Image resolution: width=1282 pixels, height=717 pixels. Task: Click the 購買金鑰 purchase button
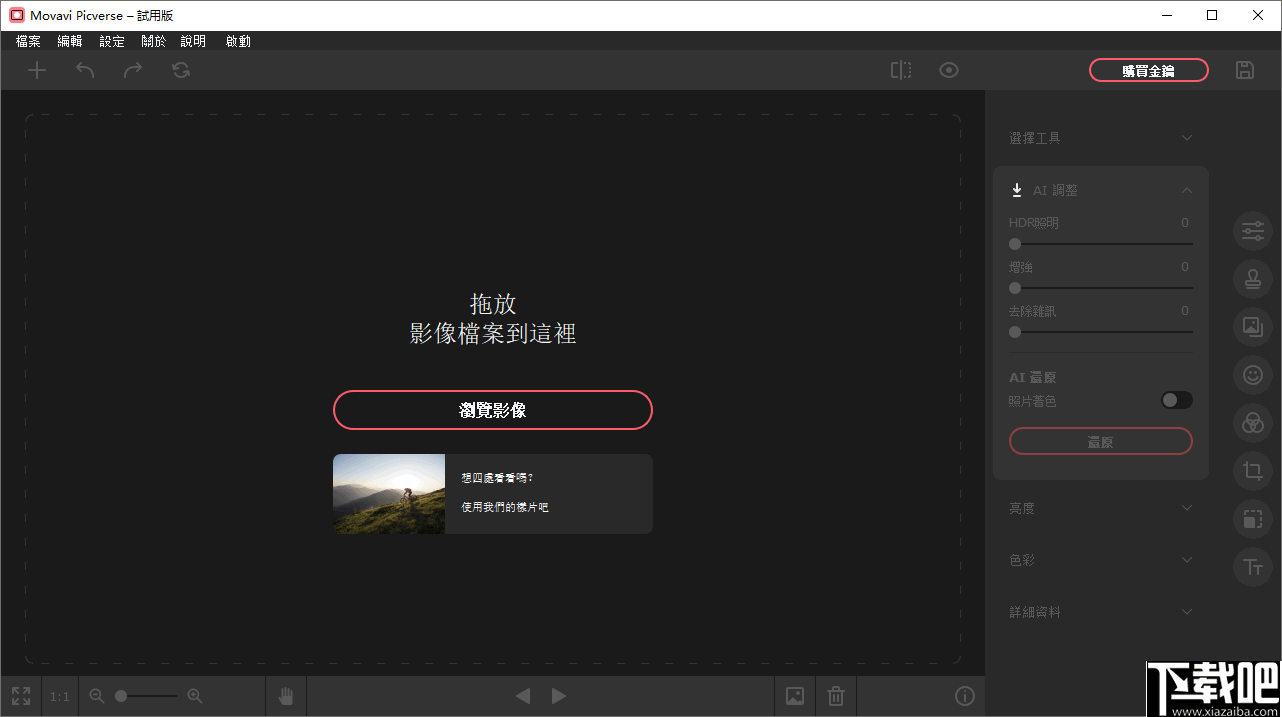pyautogui.click(x=1148, y=70)
